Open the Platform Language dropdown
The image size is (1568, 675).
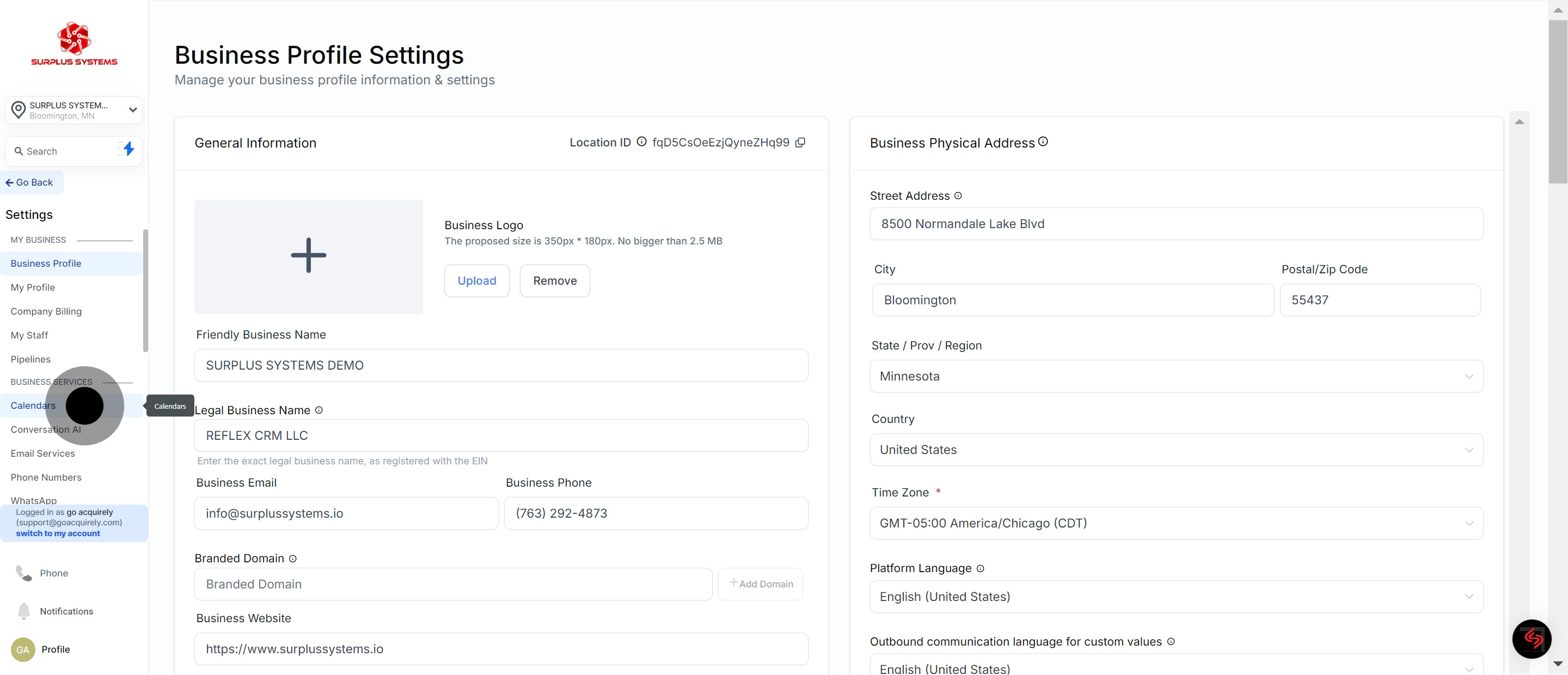(x=1176, y=597)
